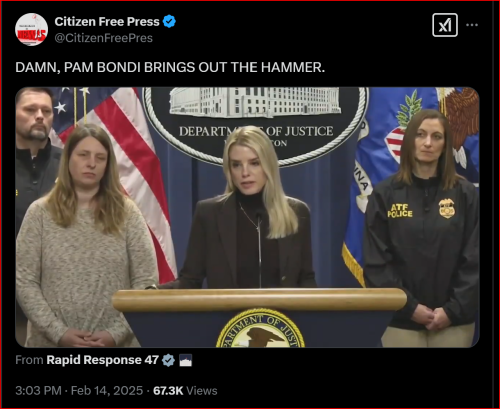500x409 pixels.
Task: Click the Department of Justice backdrop sign
Action: [x=256, y=127]
